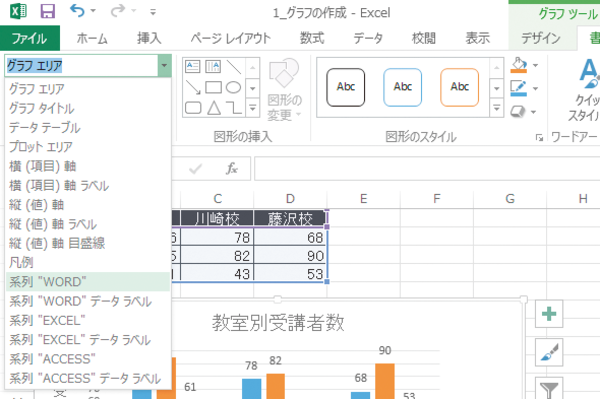The height and width of the screenshot is (399, 600).
Task: Apply shape fill with paint bucket
Action: click(519, 65)
